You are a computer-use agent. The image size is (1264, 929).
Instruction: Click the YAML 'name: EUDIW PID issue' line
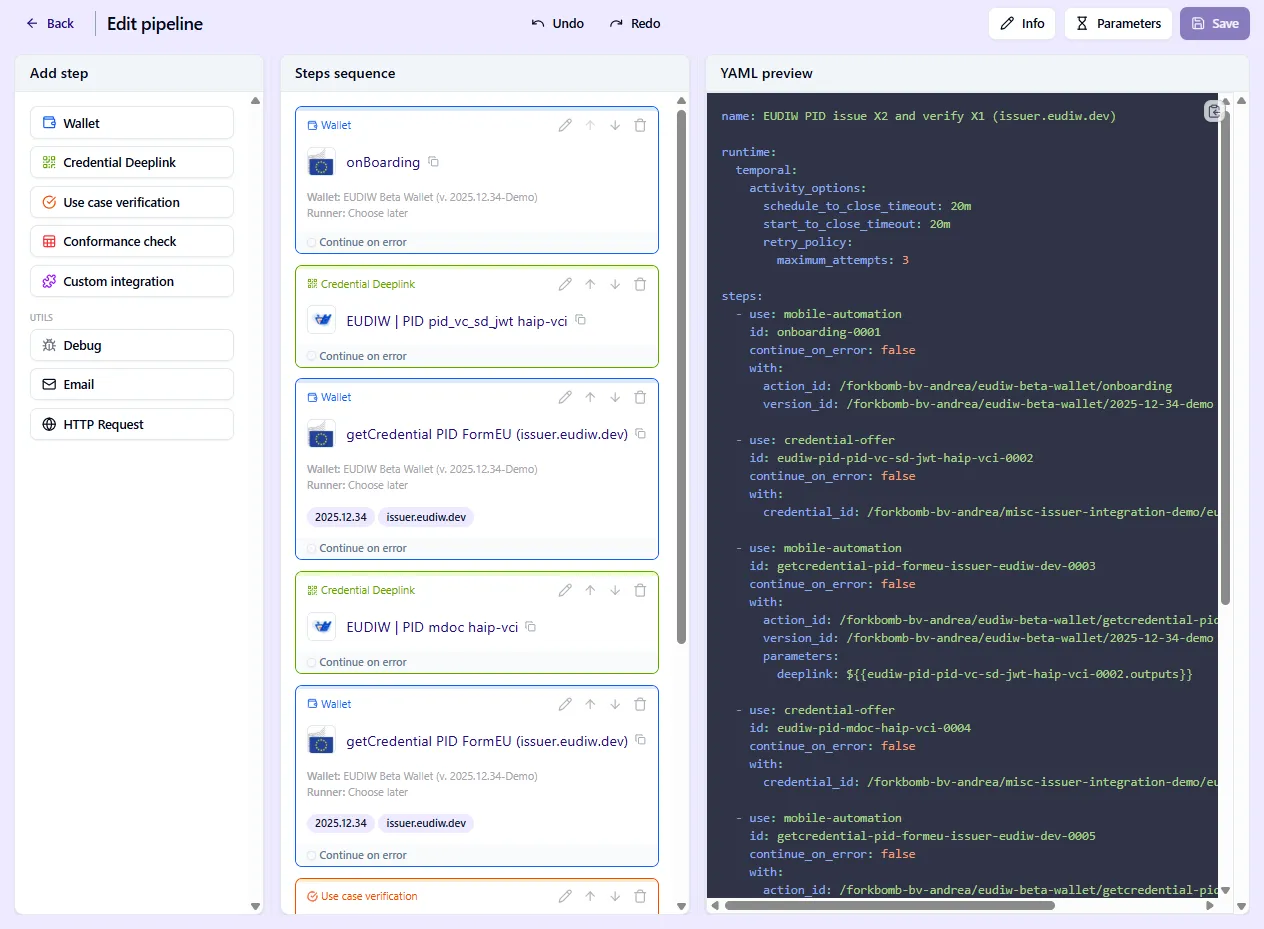pos(918,116)
